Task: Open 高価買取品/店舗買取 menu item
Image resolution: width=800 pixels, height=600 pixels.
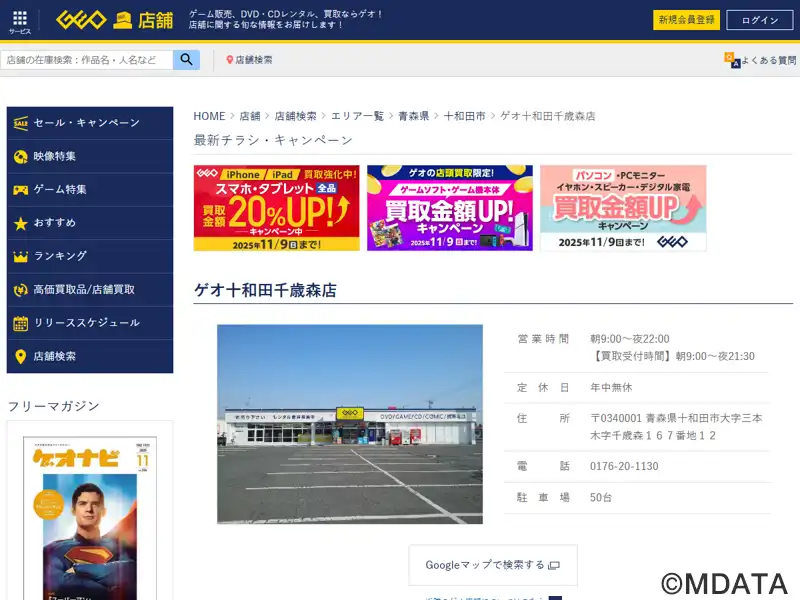Action: 84,290
